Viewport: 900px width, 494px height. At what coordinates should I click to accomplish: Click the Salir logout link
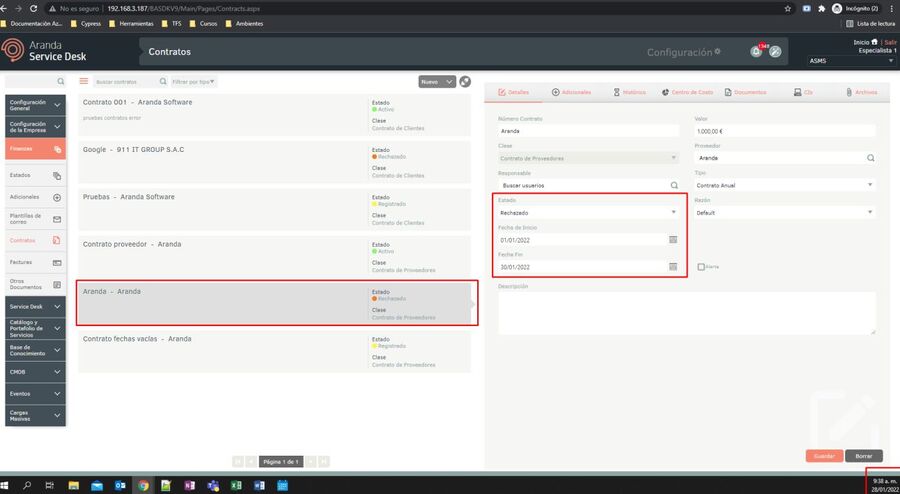890,42
